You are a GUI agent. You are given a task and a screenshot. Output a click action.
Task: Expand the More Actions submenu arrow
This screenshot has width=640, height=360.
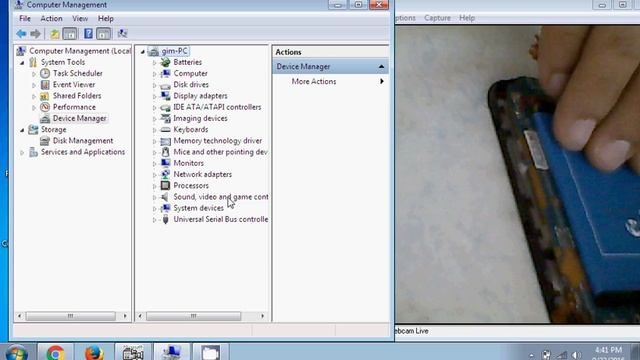[x=382, y=82]
